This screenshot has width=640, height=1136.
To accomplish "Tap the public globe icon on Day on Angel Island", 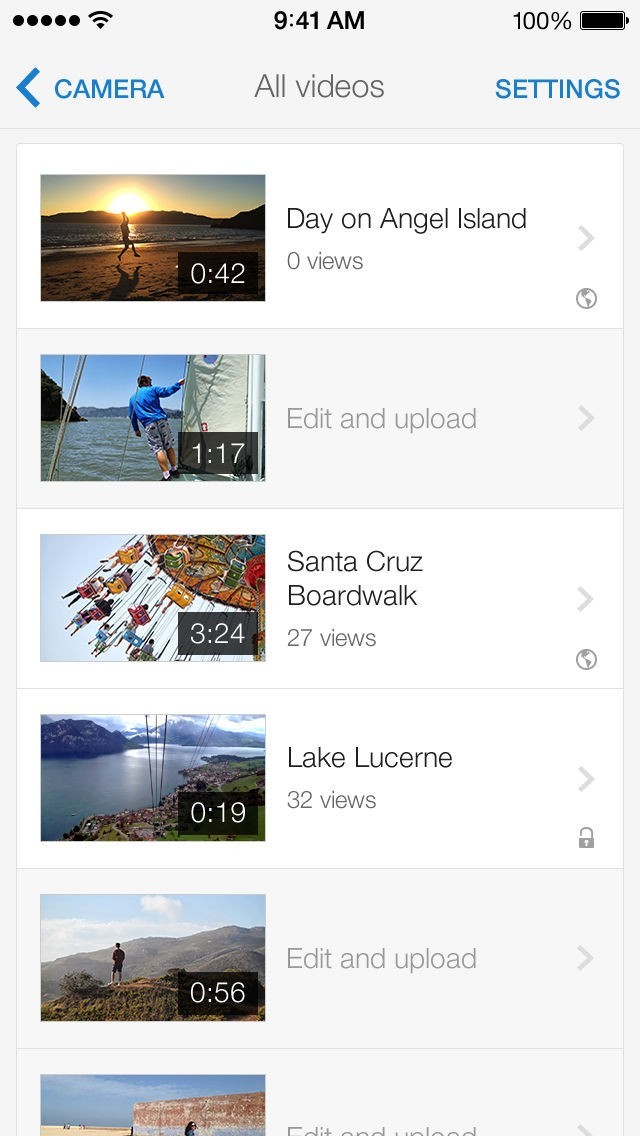I will (x=587, y=298).
